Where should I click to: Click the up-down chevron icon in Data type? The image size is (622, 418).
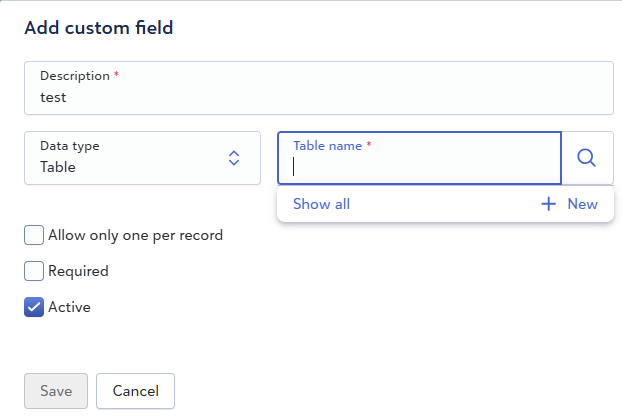[x=234, y=158]
